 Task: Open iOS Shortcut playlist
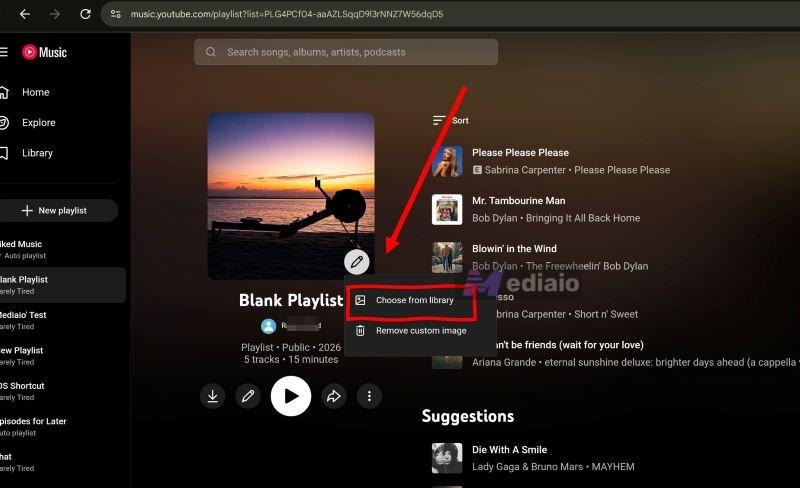pyautogui.click(x=61, y=391)
